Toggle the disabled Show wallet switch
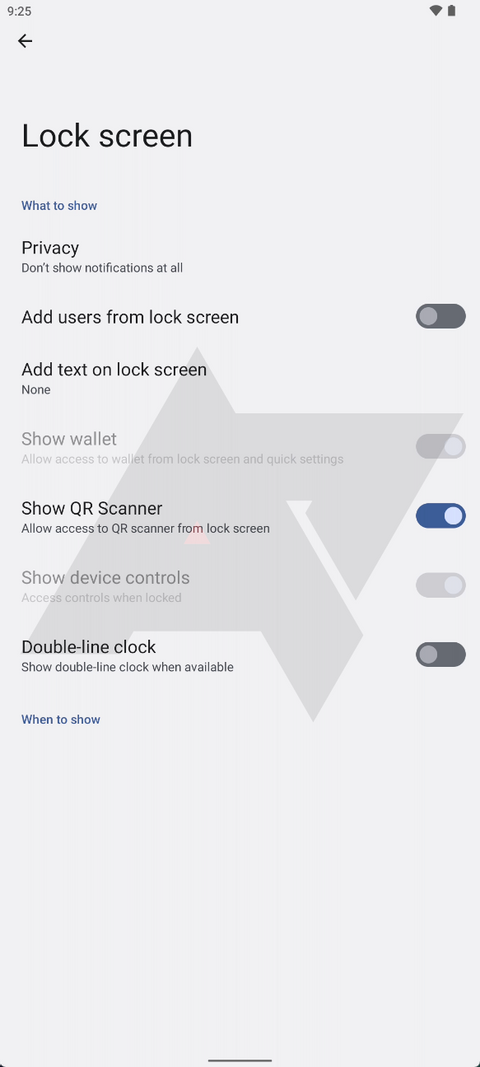The width and height of the screenshot is (480, 1067). 441,446
